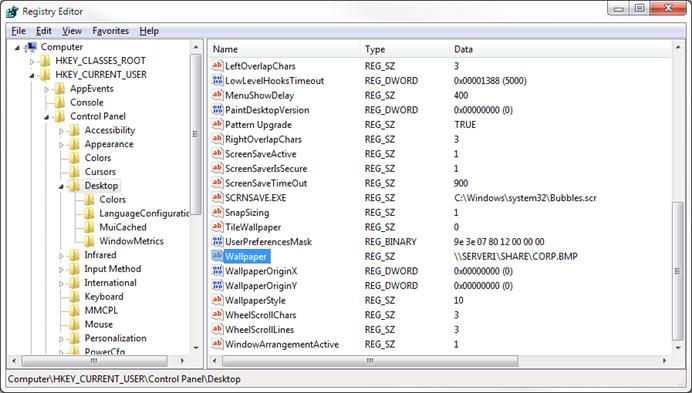Select the WindowMetrics subkey
Screen dimensions: 692x393
(x=132, y=241)
